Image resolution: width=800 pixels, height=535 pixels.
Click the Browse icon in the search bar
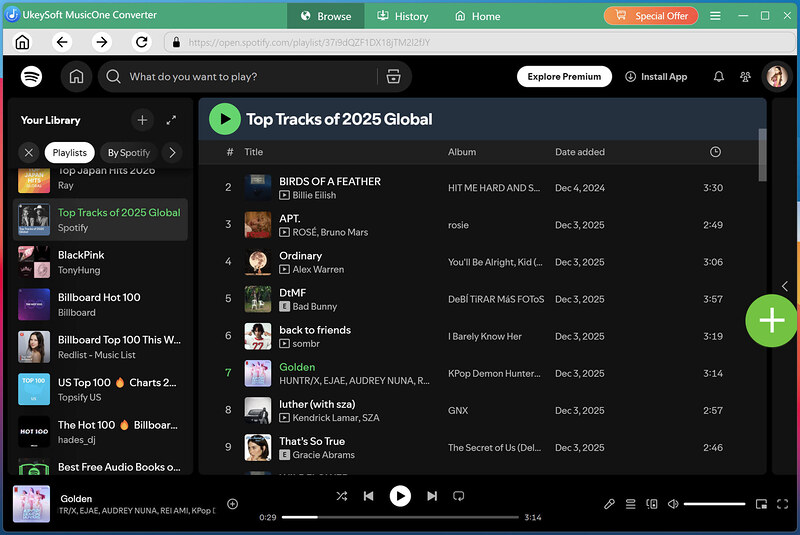click(x=393, y=77)
